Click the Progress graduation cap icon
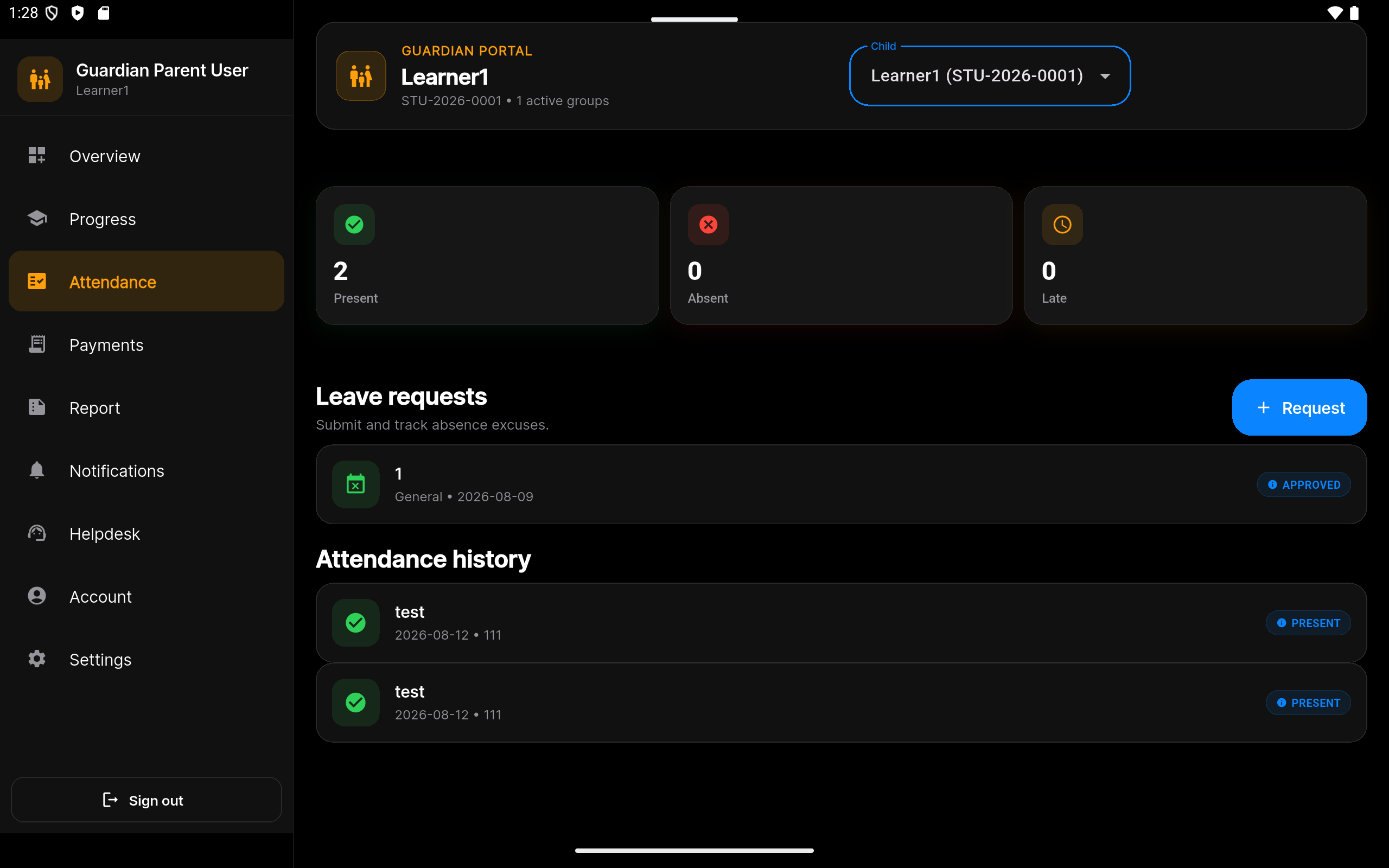This screenshot has height=868, width=1389. 37,219
